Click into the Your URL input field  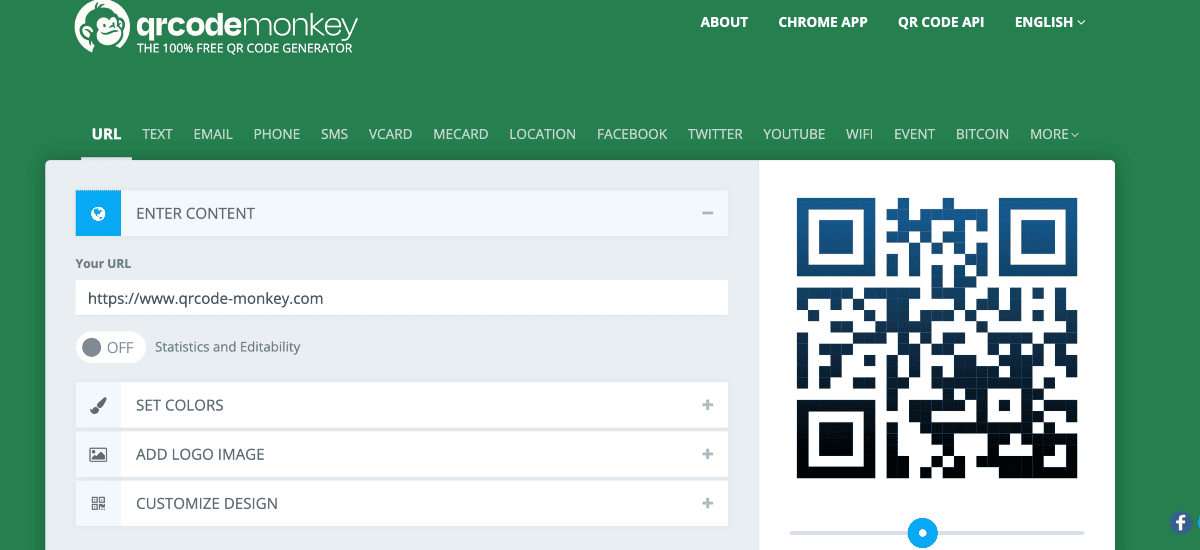(401, 298)
